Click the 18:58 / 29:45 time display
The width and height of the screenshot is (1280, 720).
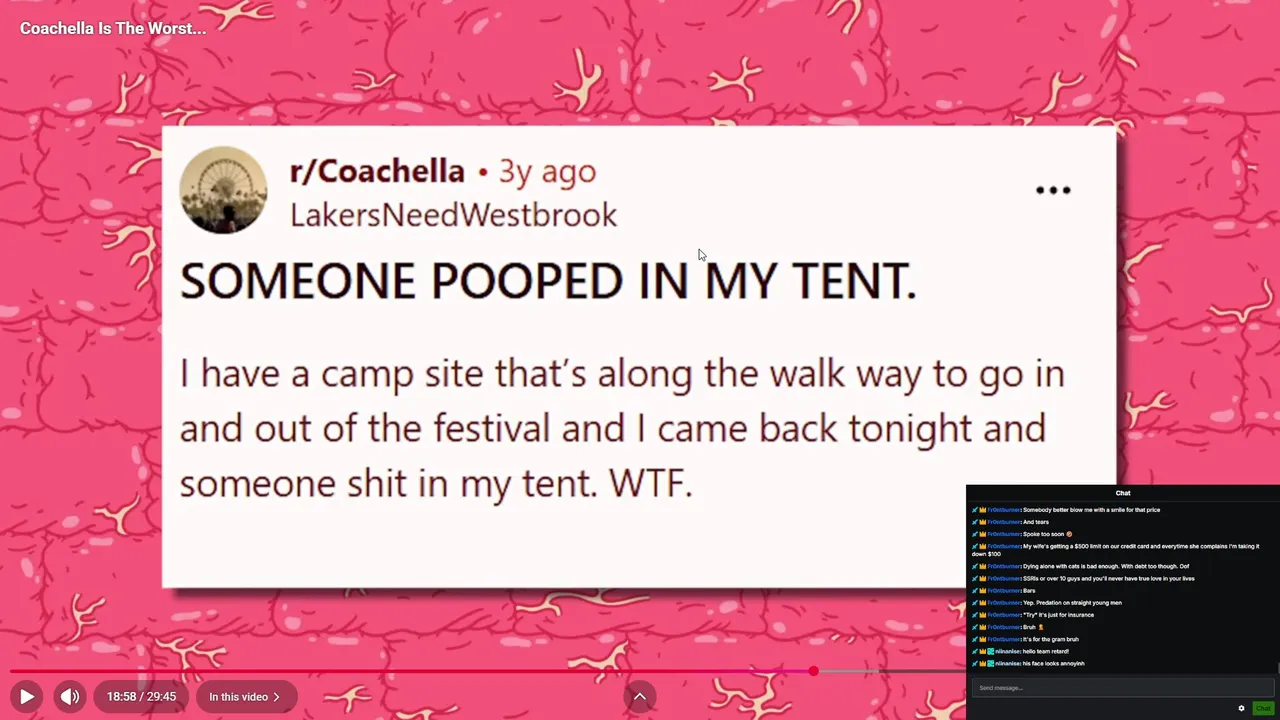coord(141,697)
